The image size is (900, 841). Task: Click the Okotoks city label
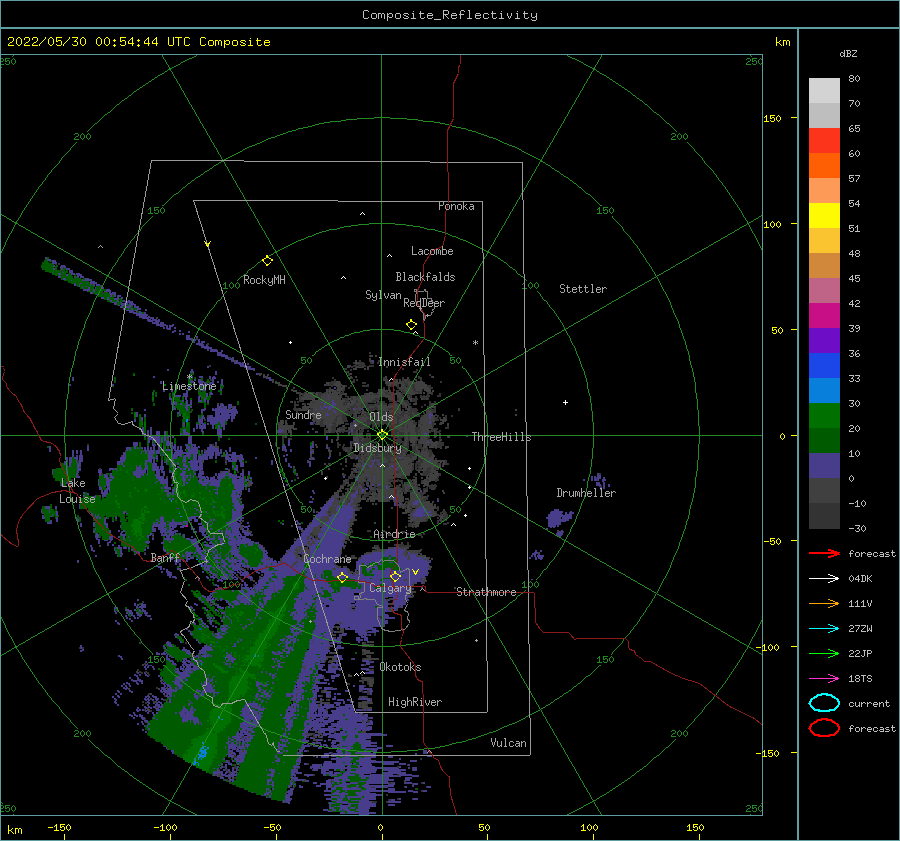(x=400, y=667)
